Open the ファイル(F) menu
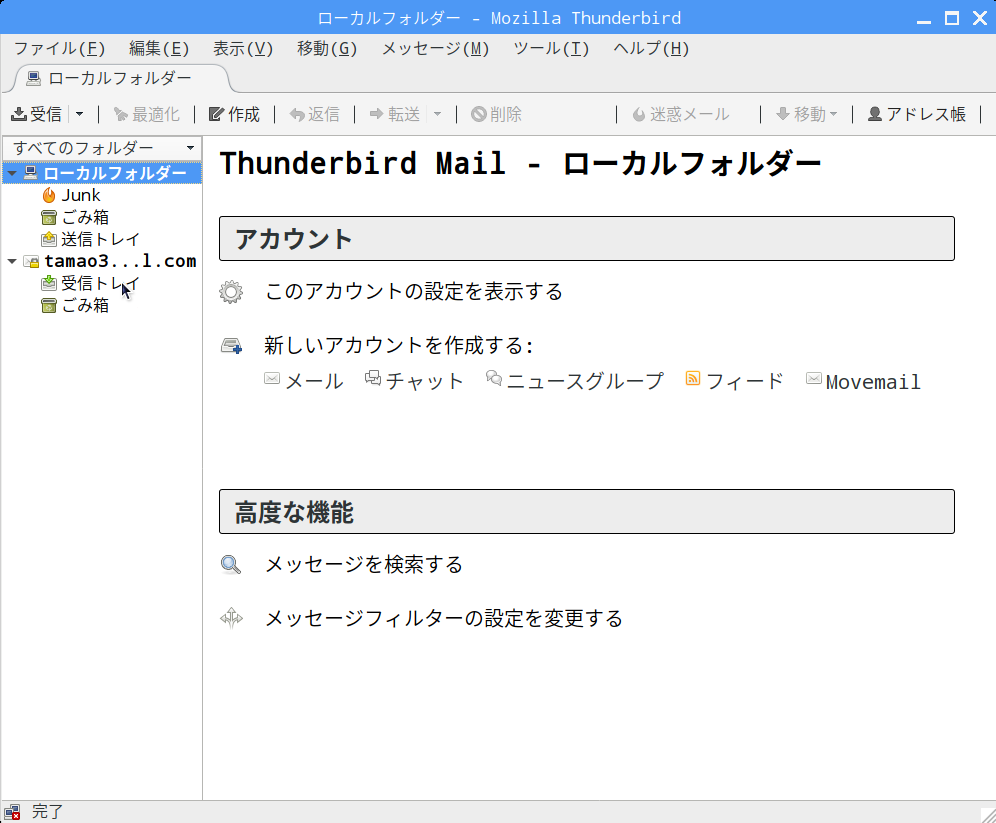The image size is (996, 823). 59,49
